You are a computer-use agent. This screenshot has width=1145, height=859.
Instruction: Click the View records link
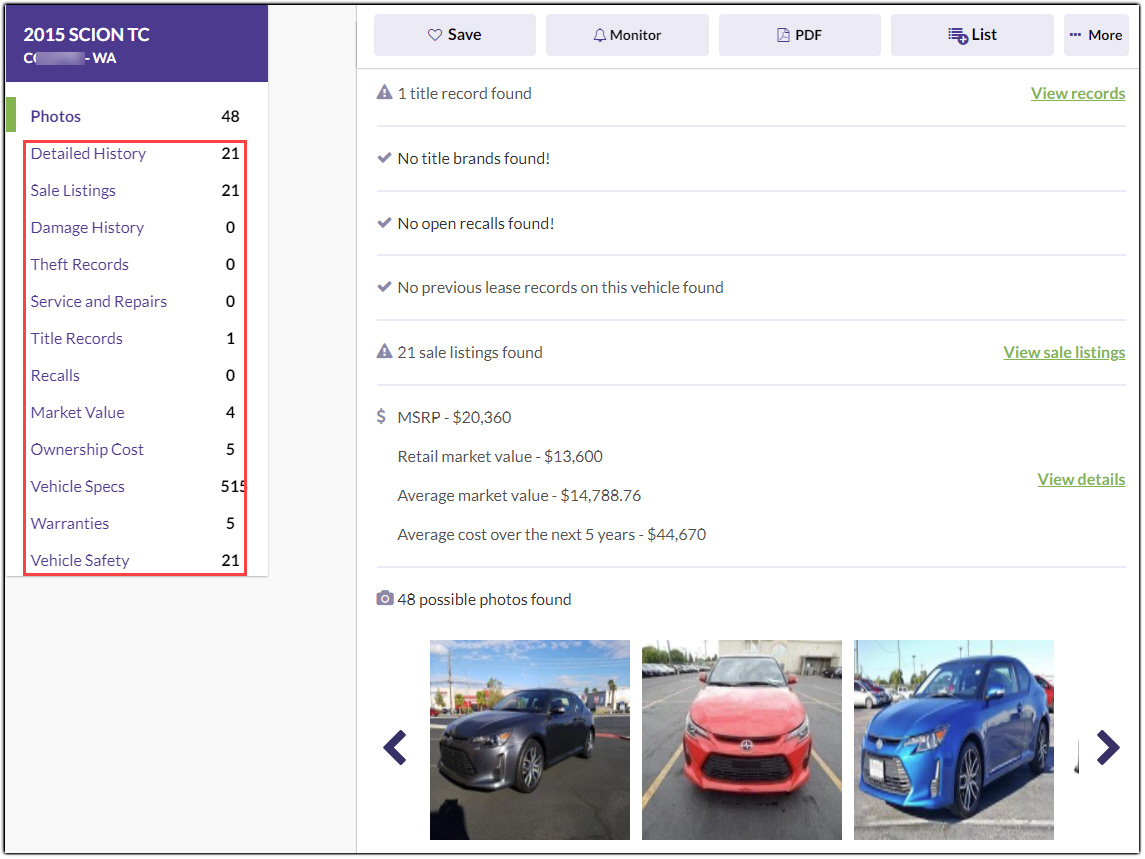click(1078, 93)
